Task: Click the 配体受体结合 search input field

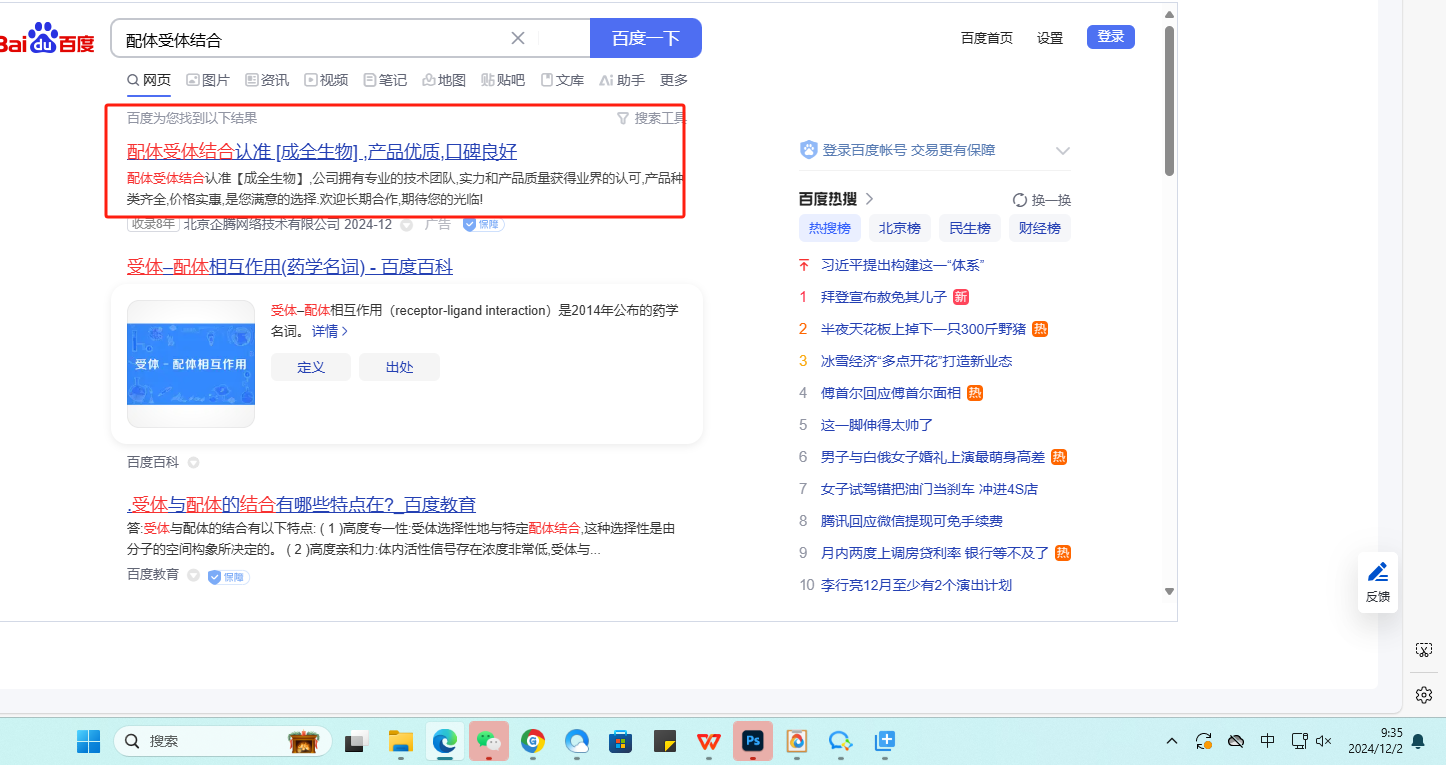Action: pos(310,40)
